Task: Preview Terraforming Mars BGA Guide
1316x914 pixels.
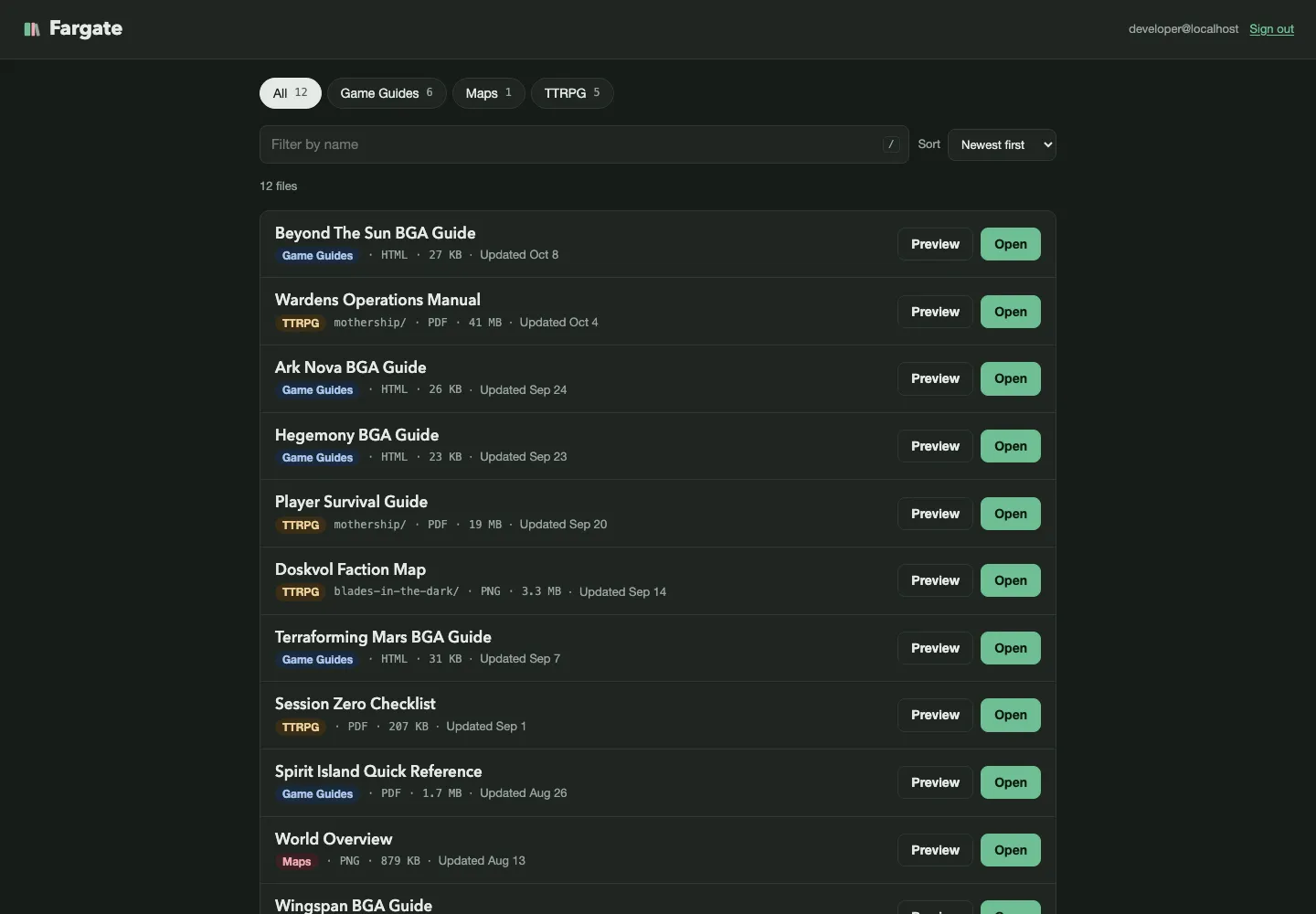Action: click(x=935, y=648)
